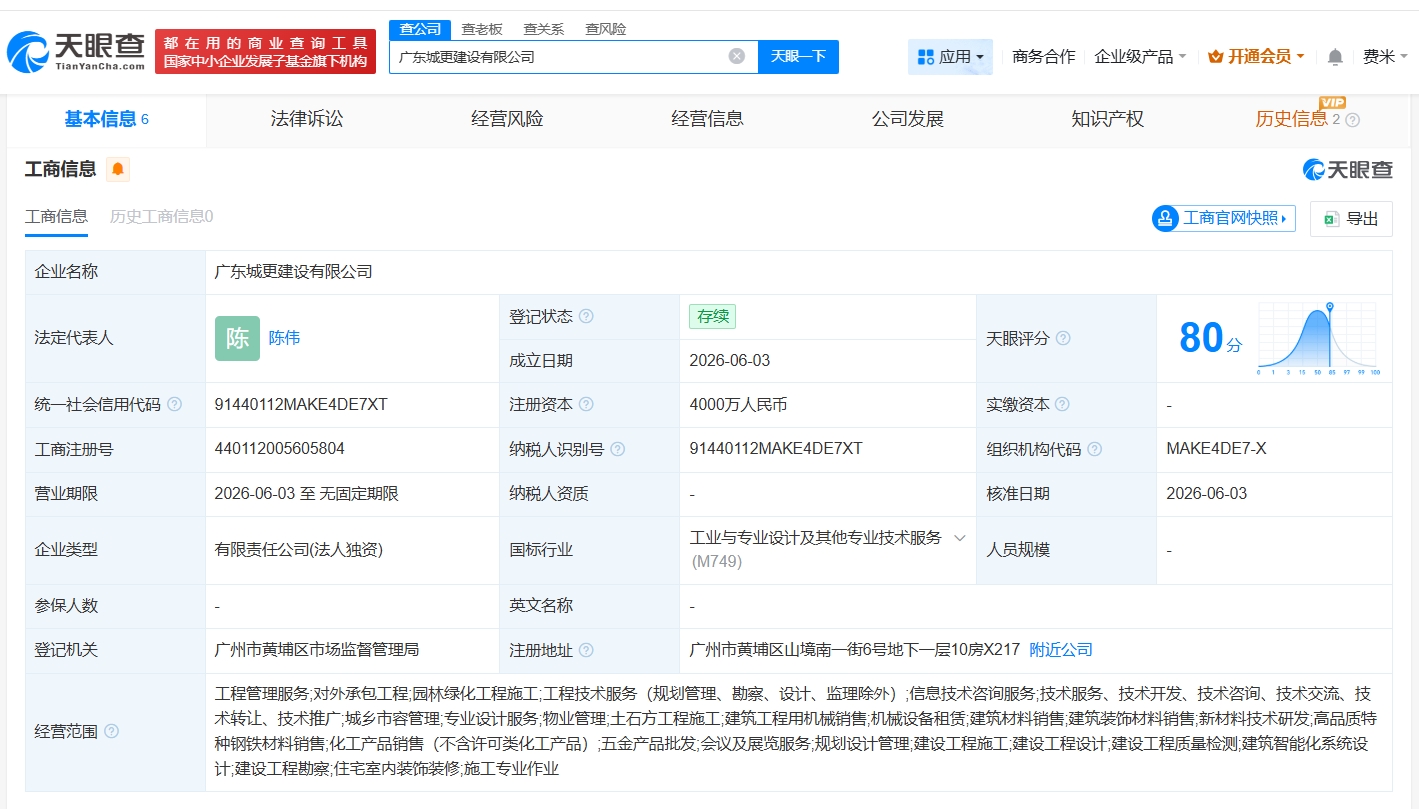Image resolution: width=1419 pixels, height=809 pixels.
Task: Click help icon next to 统一社会信用代码
Action: tap(174, 404)
